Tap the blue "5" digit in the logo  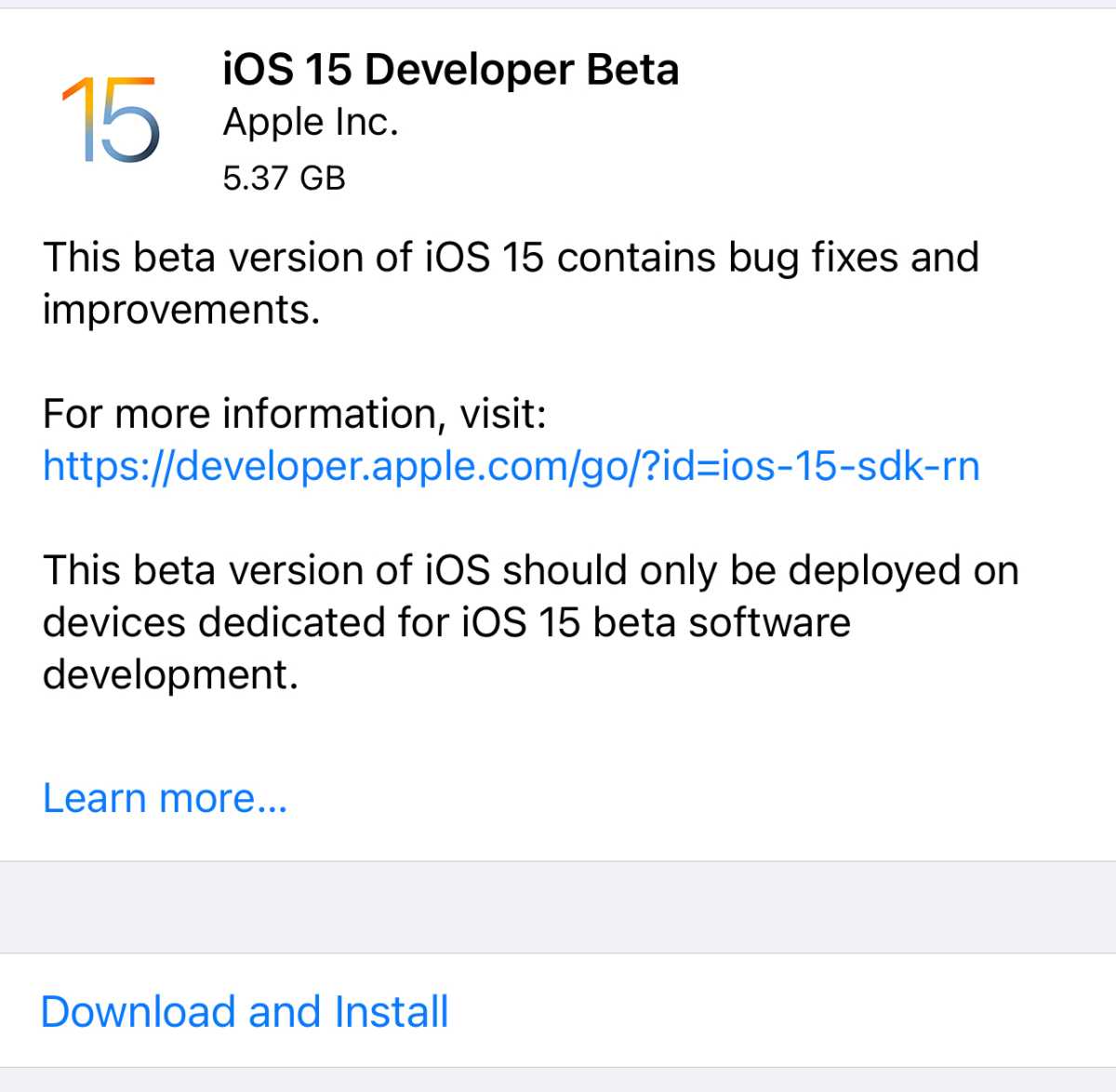128,121
